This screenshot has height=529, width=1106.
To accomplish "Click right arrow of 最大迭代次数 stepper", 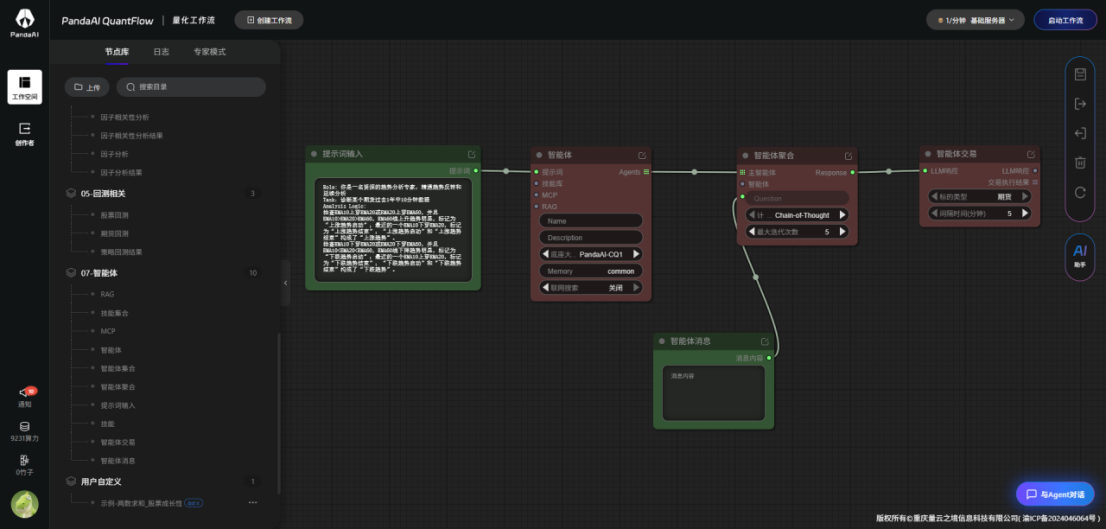I will 842,232.
